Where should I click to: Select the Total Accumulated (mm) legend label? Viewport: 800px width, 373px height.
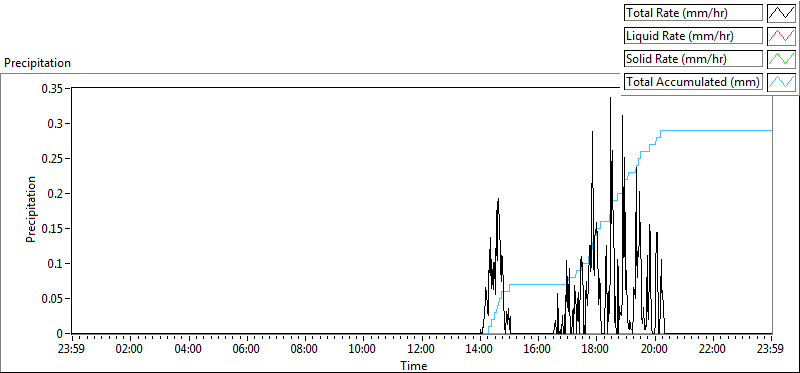[x=693, y=82]
